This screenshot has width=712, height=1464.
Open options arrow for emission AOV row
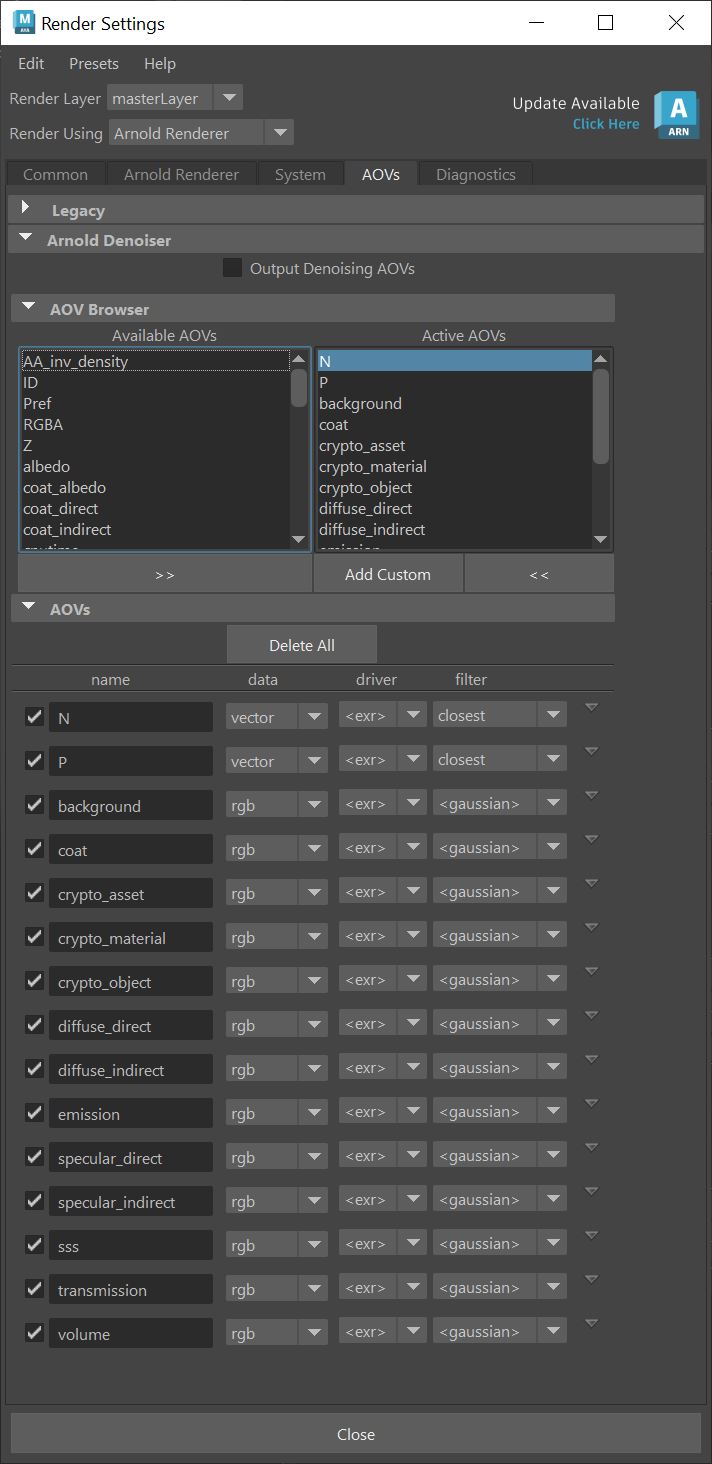591,1104
